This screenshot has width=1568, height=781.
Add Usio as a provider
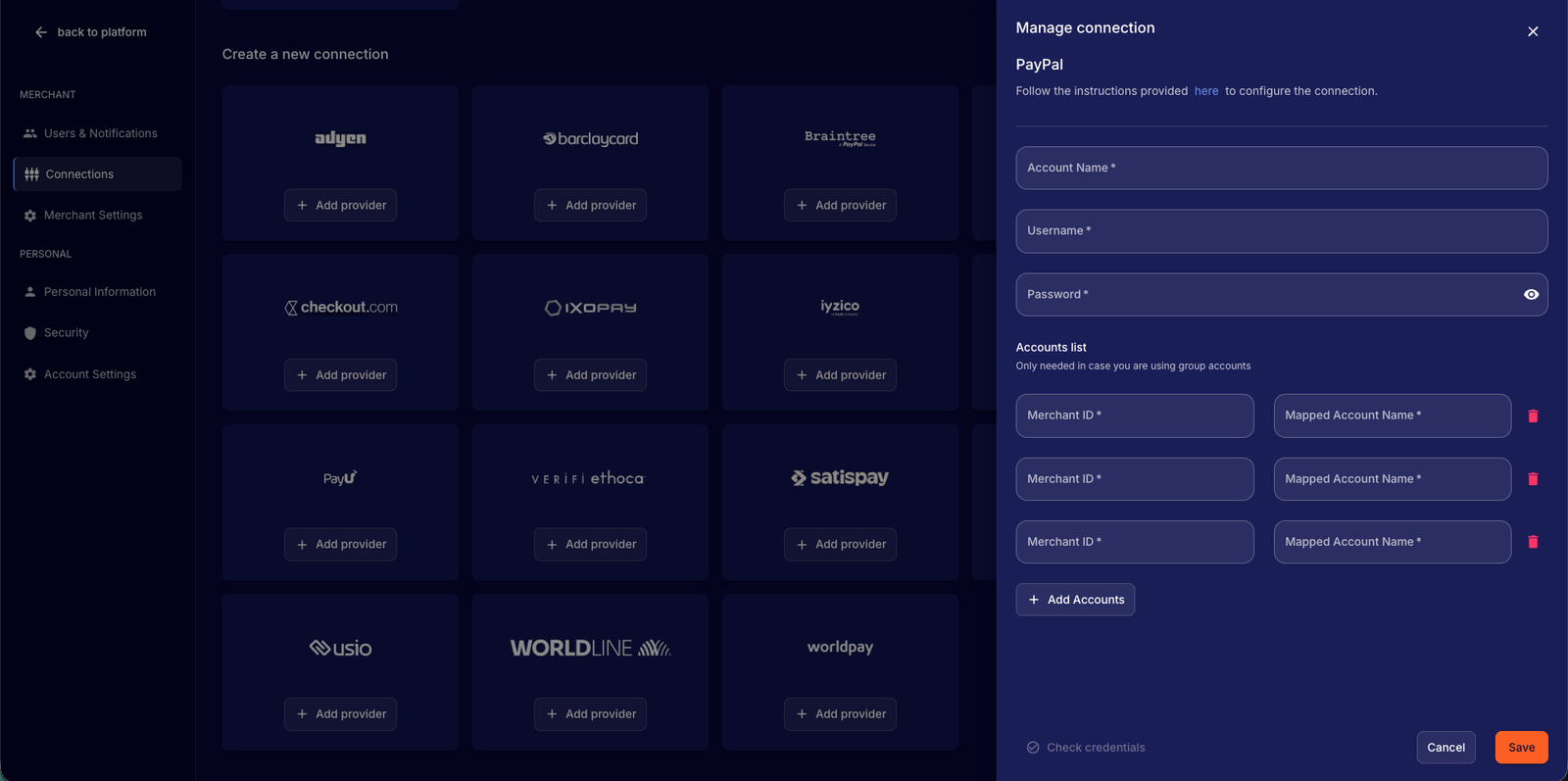point(340,714)
